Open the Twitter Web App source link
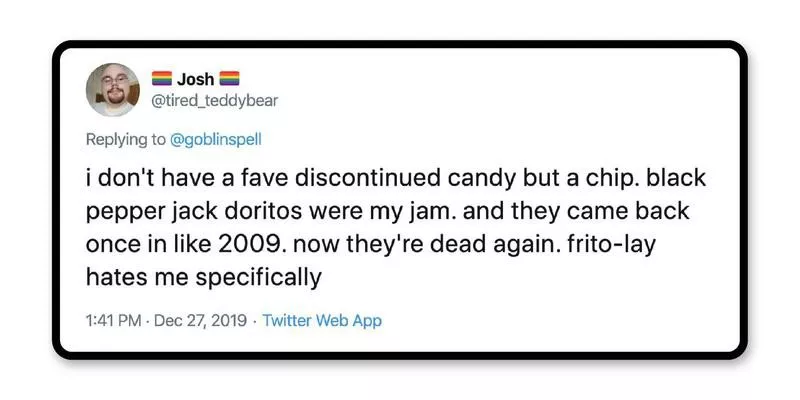The image size is (800, 400). point(322,321)
